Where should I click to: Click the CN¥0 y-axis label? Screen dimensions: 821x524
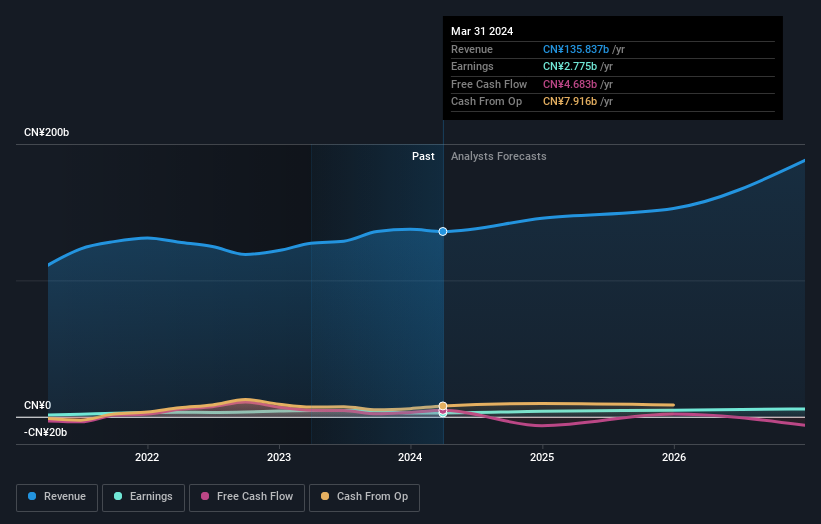(x=38, y=406)
